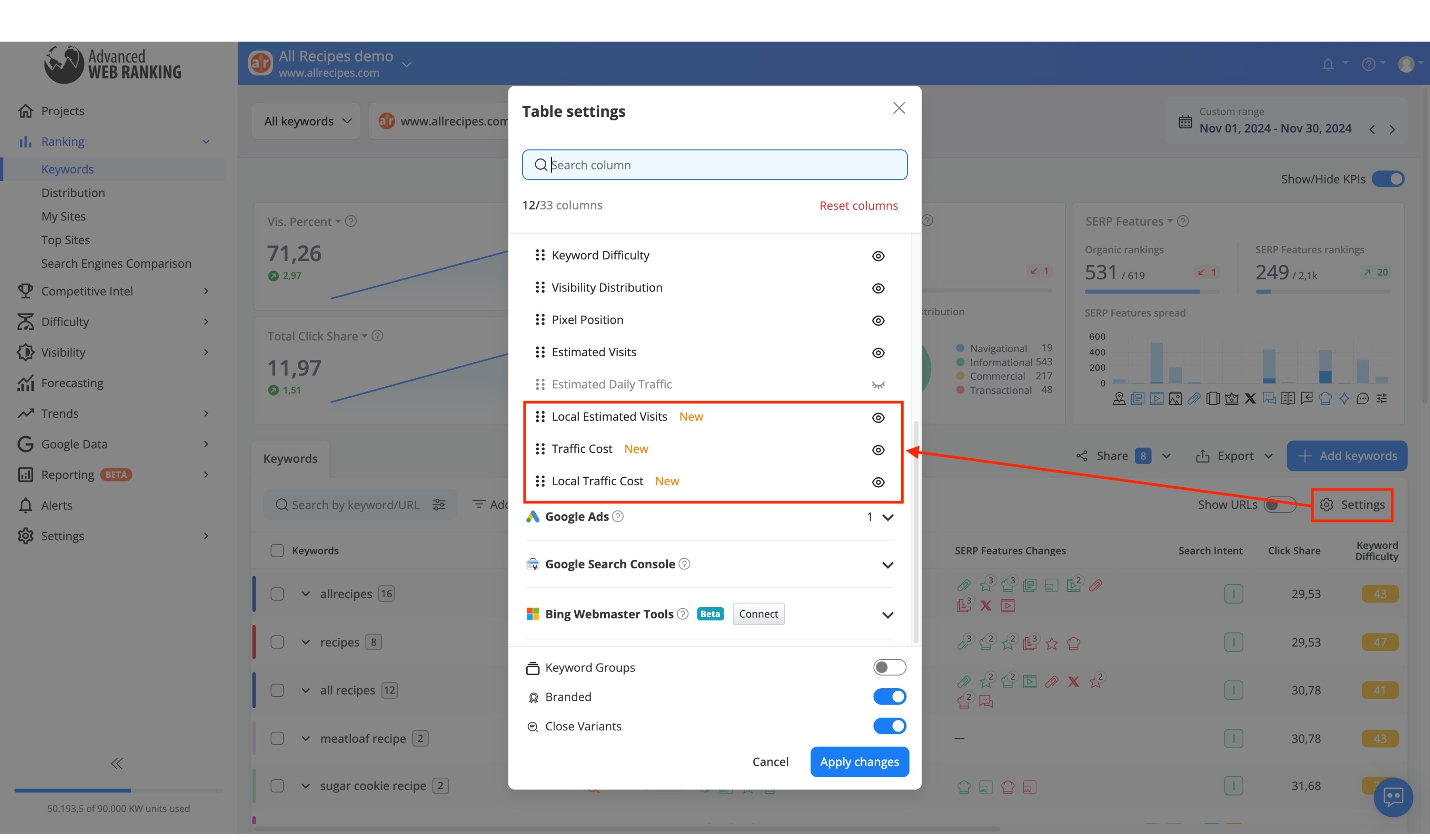This screenshot has height=840, width=1430.
Task: Open the live chat bubble
Action: [1393, 797]
